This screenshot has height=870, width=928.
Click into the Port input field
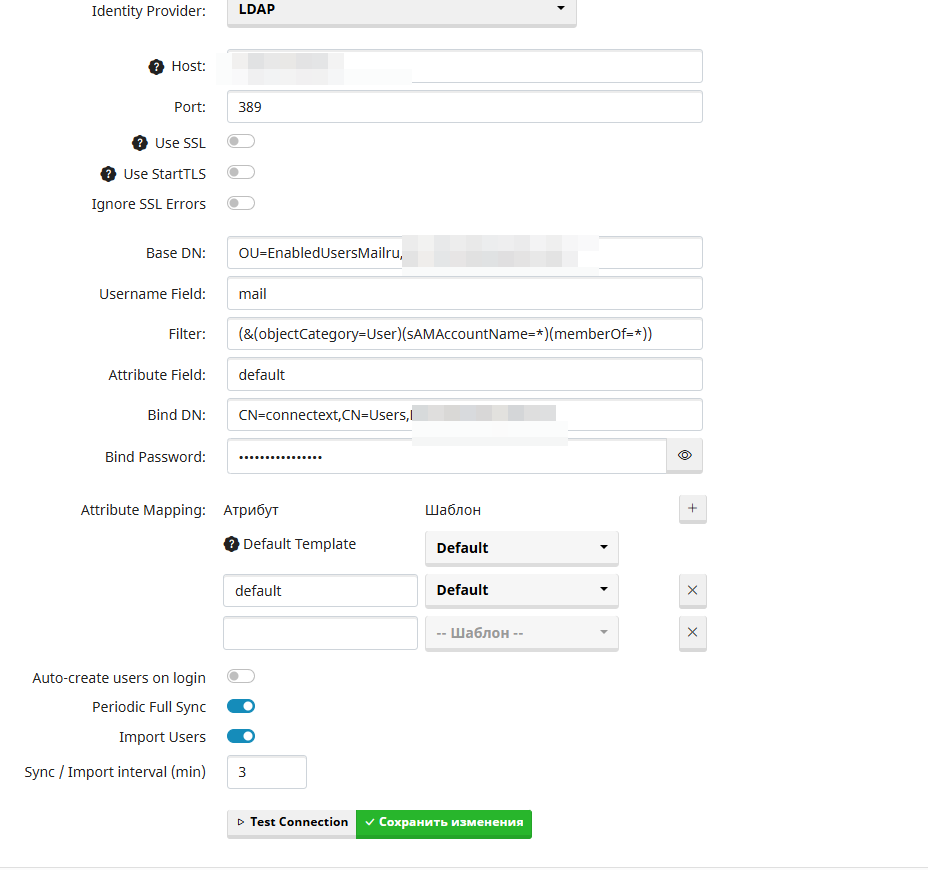(x=464, y=107)
